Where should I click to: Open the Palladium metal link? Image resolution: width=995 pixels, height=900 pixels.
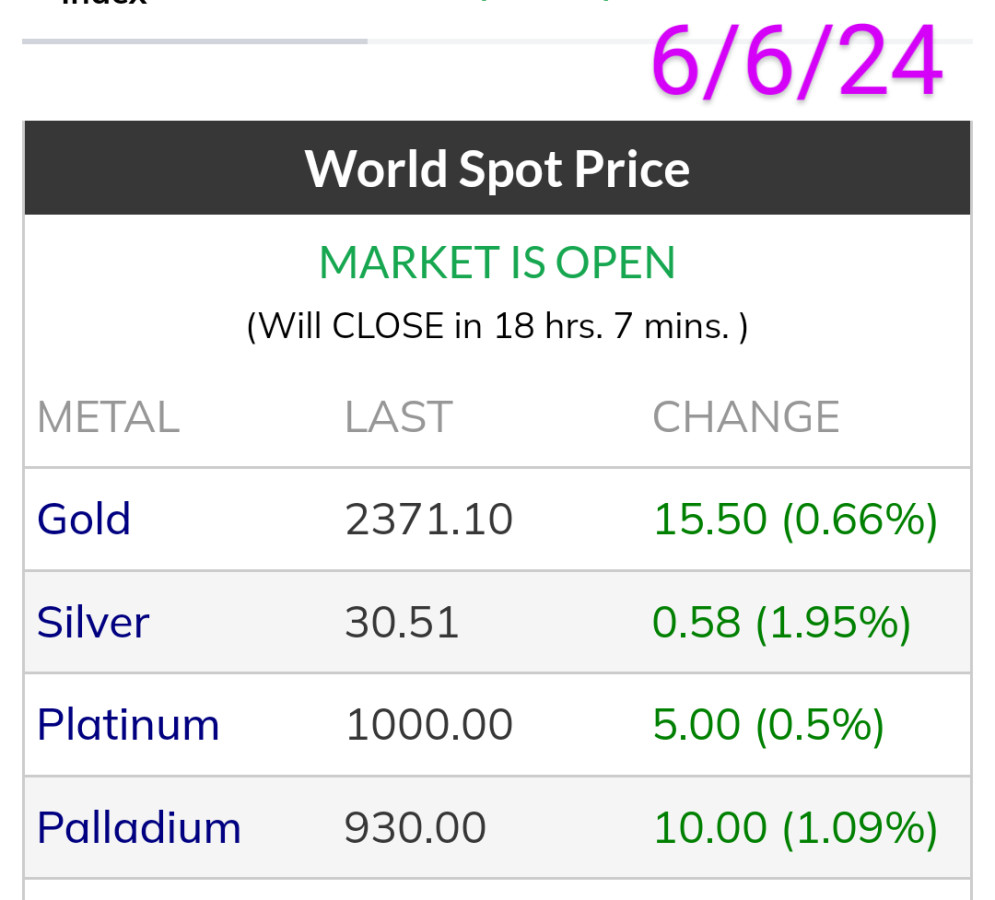[x=139, y=828]
